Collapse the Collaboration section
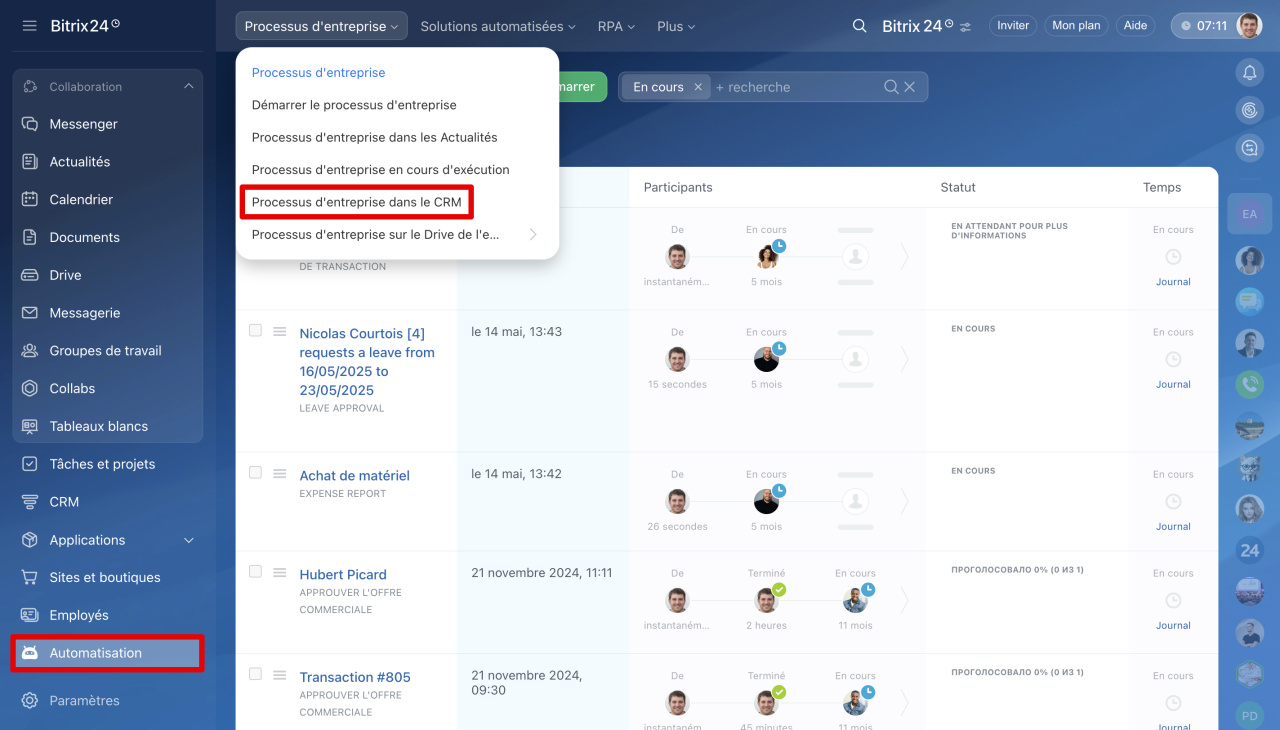The height and width of the screenshot is (730, 1280). (x=188, y=87)
